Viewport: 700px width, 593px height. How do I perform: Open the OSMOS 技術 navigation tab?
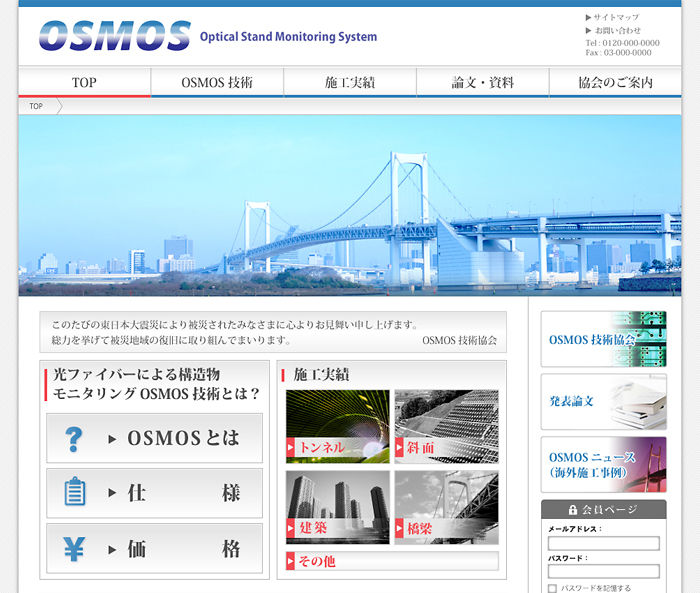(x=217, y=82)
